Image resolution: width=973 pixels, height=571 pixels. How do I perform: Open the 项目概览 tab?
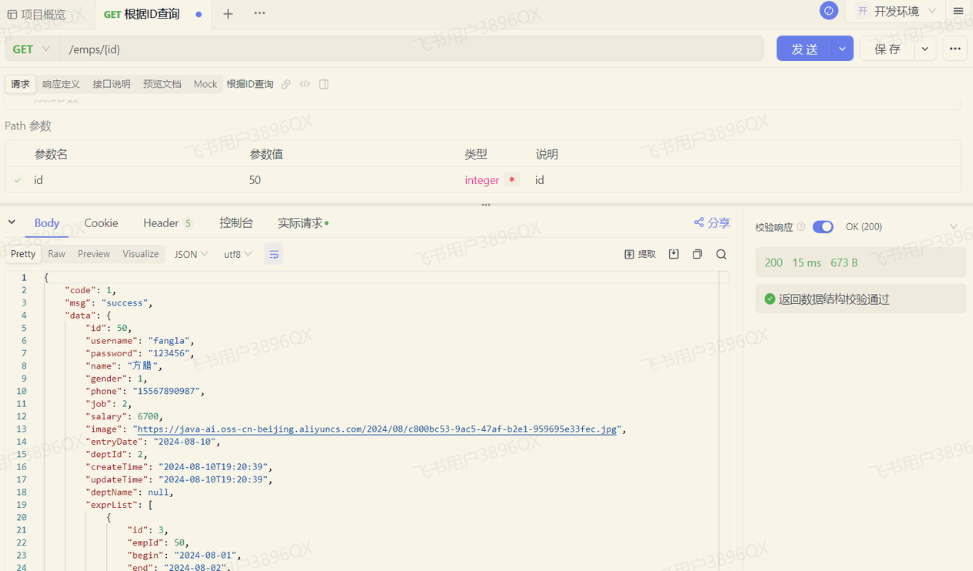[x=36, y=14]
